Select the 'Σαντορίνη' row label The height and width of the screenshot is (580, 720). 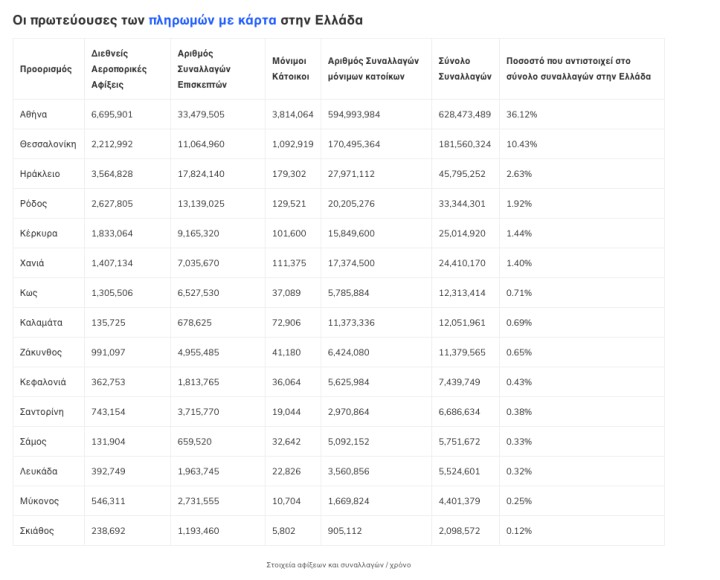(x=42, y=411)
